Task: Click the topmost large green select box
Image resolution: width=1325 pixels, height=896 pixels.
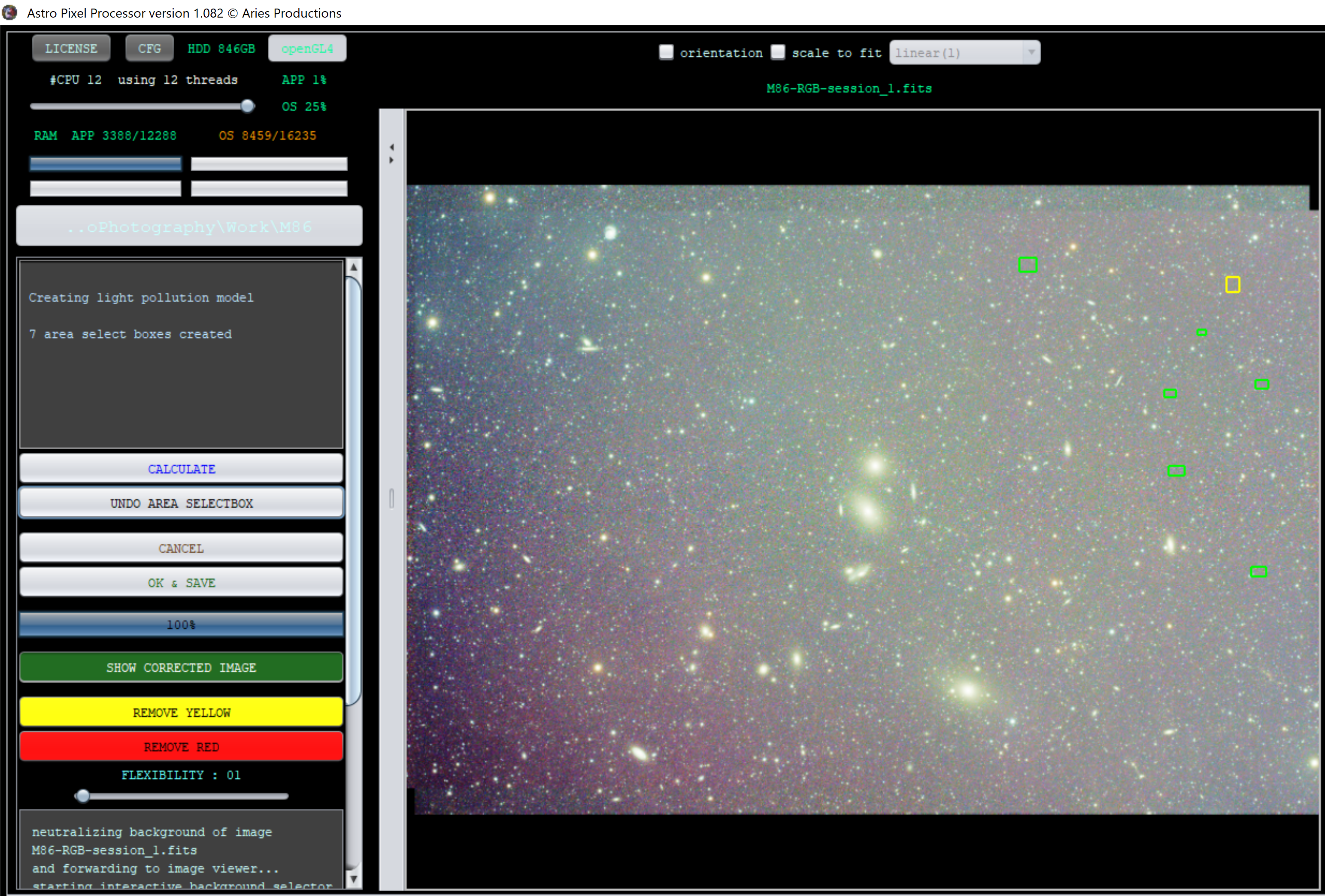Action: 1028,264
